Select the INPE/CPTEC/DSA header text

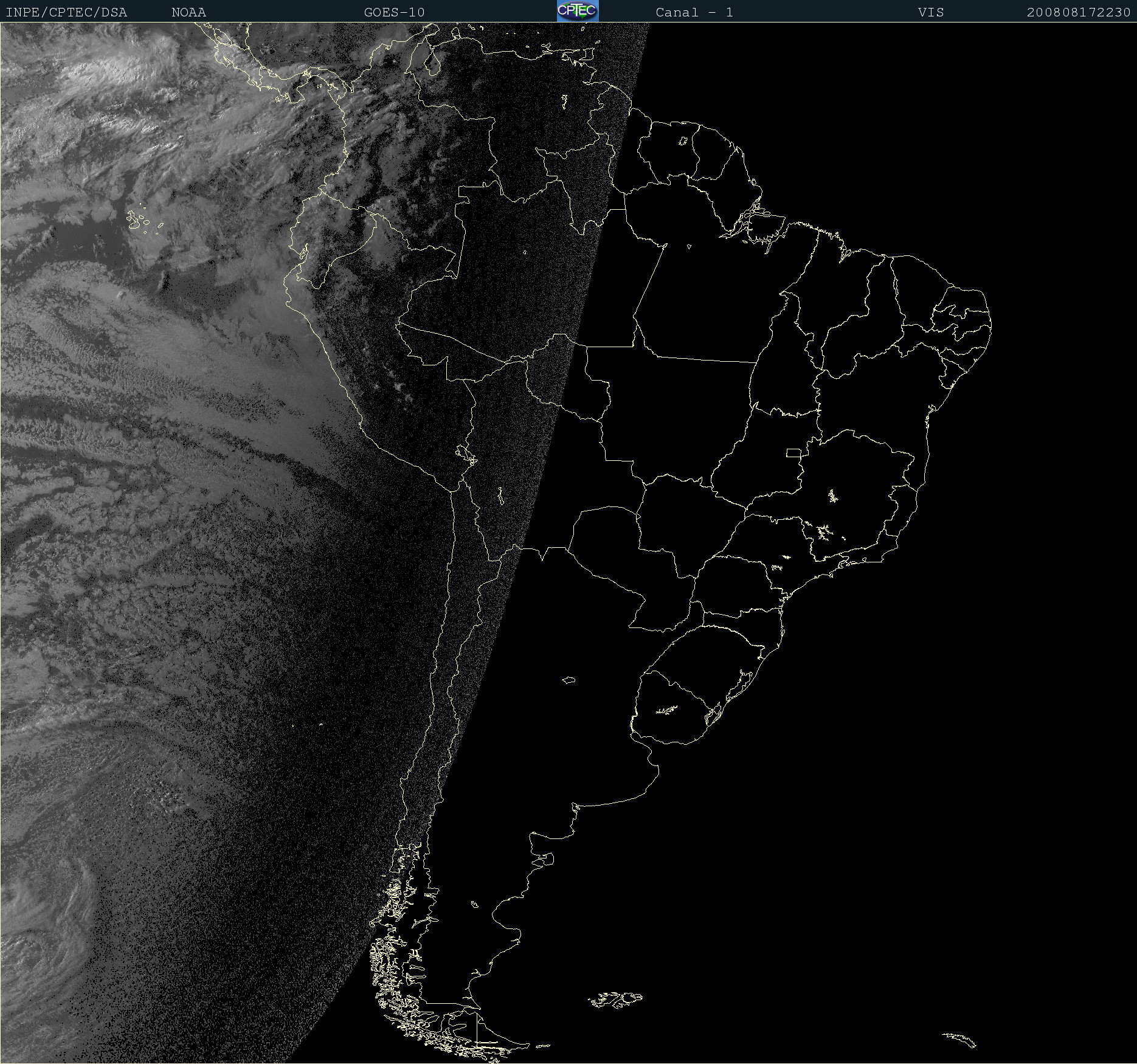coord(66,12)
